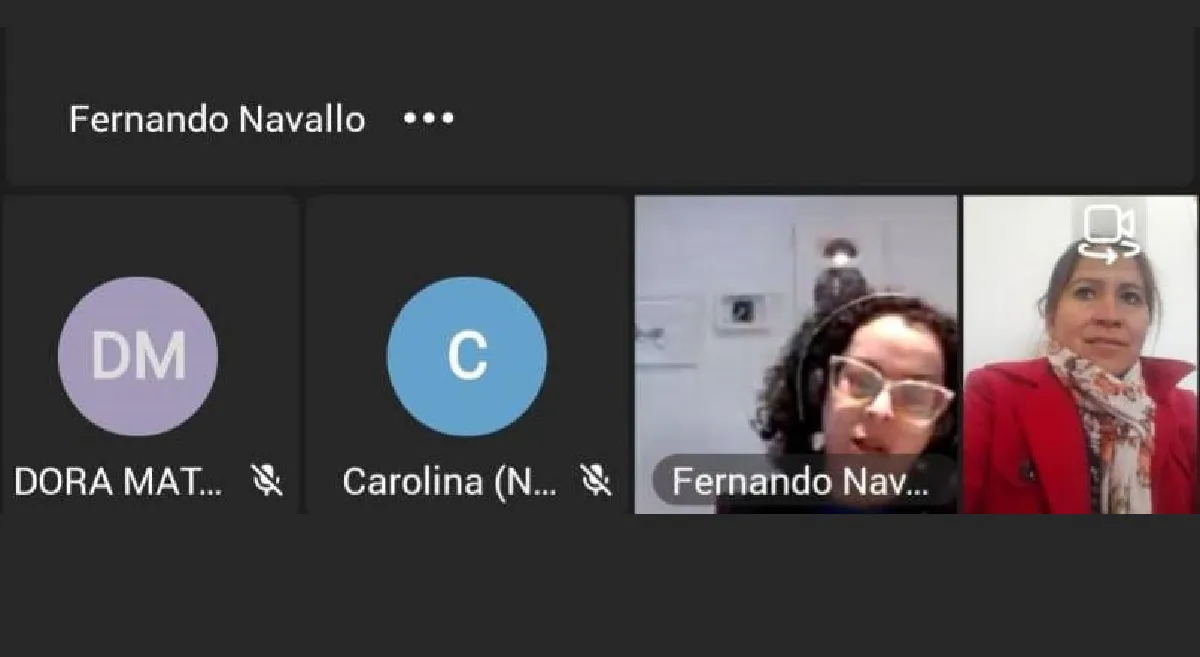Tap the wall picture frame in Fernando's video
1200x657 pixels.
(743, 310)
